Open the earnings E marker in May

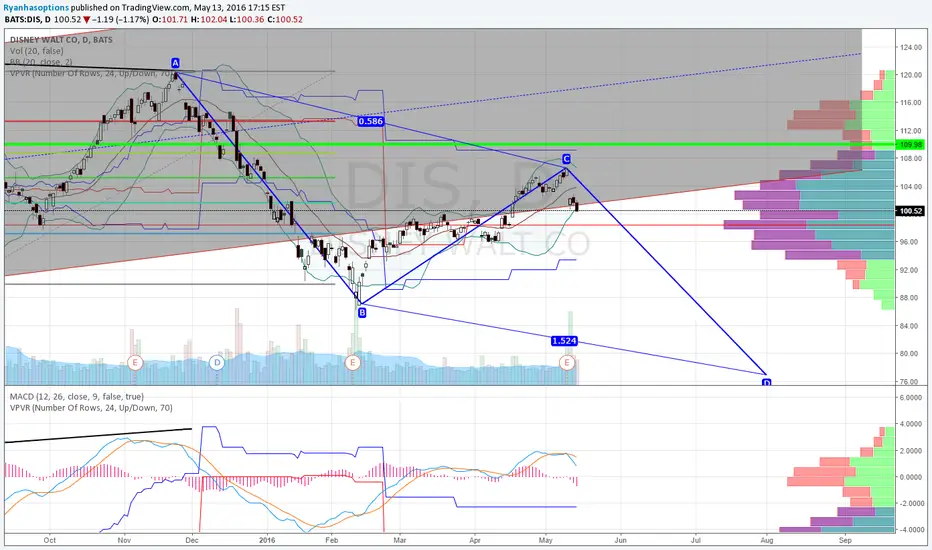[x=567, y=362]
